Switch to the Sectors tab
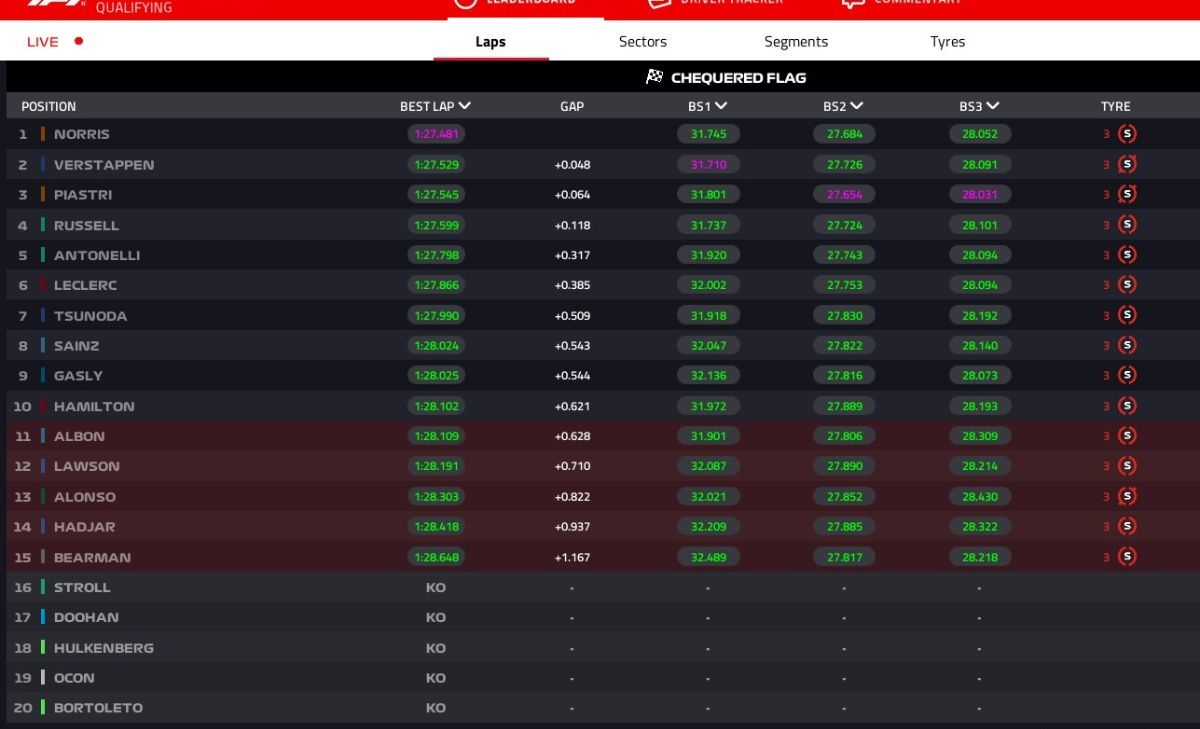Screen dimensions: 1200x729 pos(643,42)
